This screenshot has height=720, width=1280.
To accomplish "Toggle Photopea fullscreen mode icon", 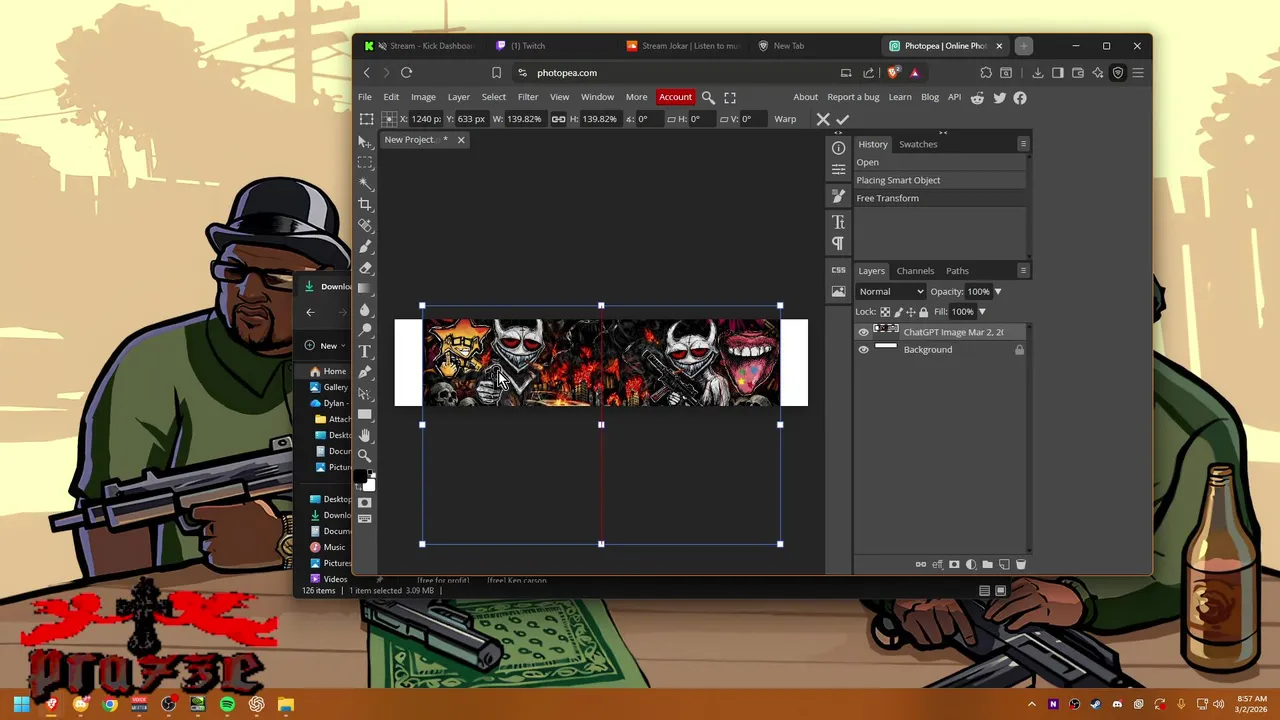I will [730, 97].
